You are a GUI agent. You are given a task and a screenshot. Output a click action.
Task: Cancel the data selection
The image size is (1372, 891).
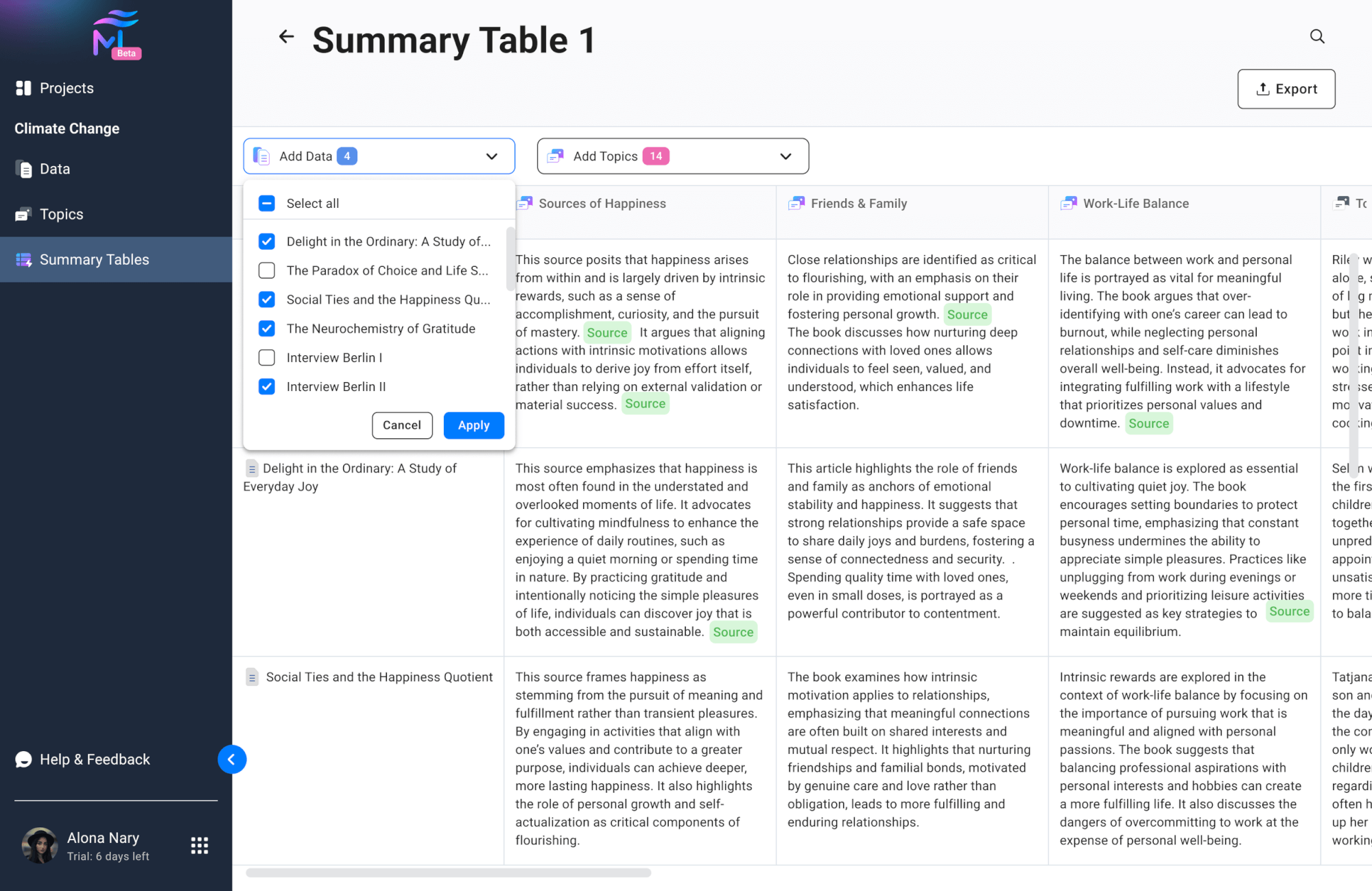click(402, 425)
